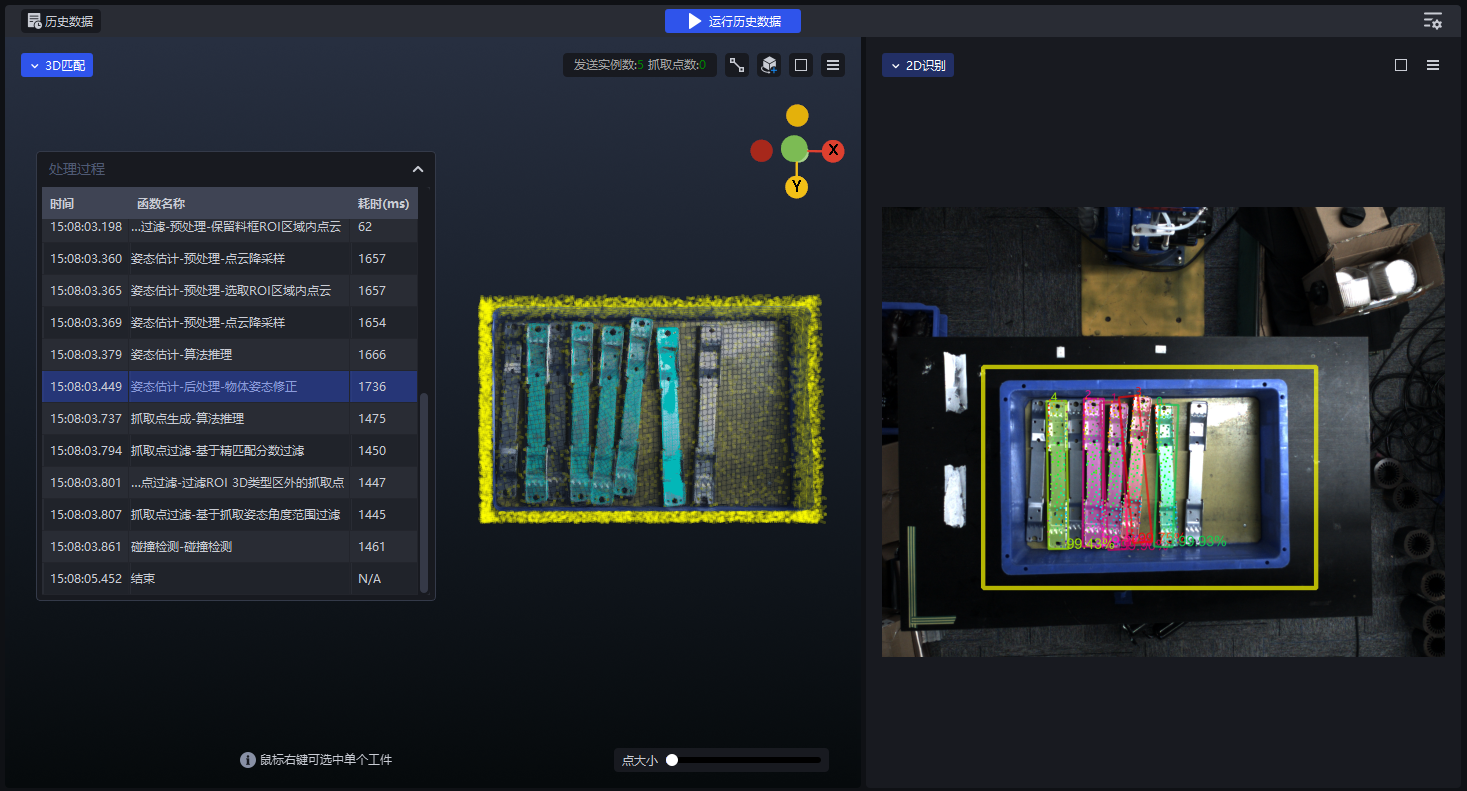
Task: Maximize the 3D匹配 view panel
Action: [801, 65]
